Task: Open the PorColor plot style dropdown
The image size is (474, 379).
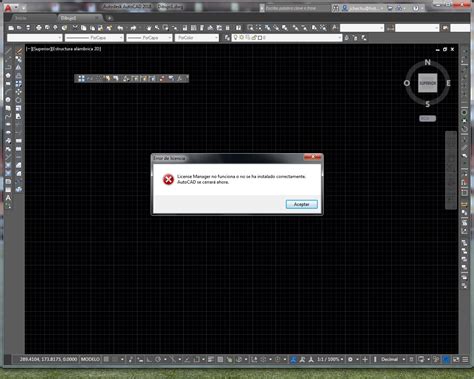Action: pos(197,38)
